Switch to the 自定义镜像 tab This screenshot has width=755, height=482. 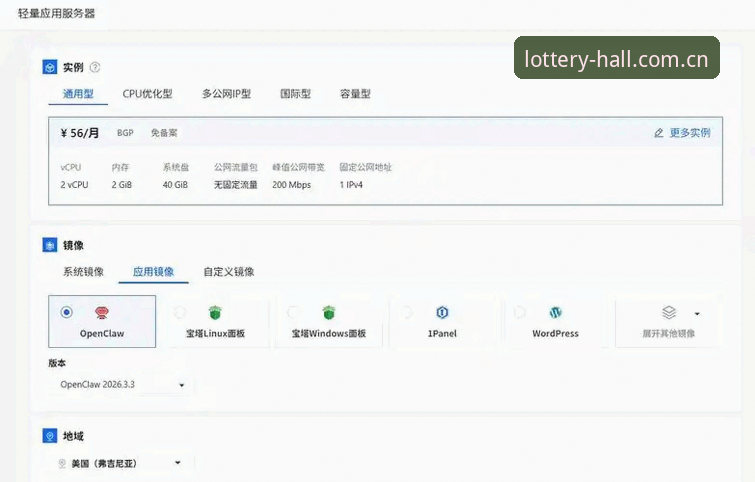point(229,272)
